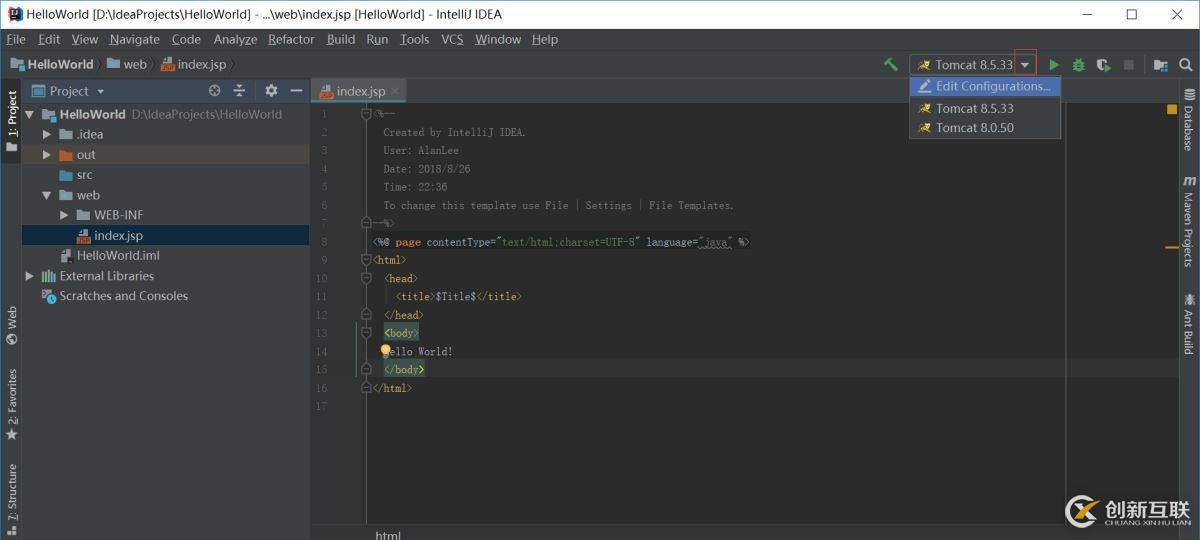Fold the comment block at line 1
1200x540 pixels.
(x=367, y=114)
